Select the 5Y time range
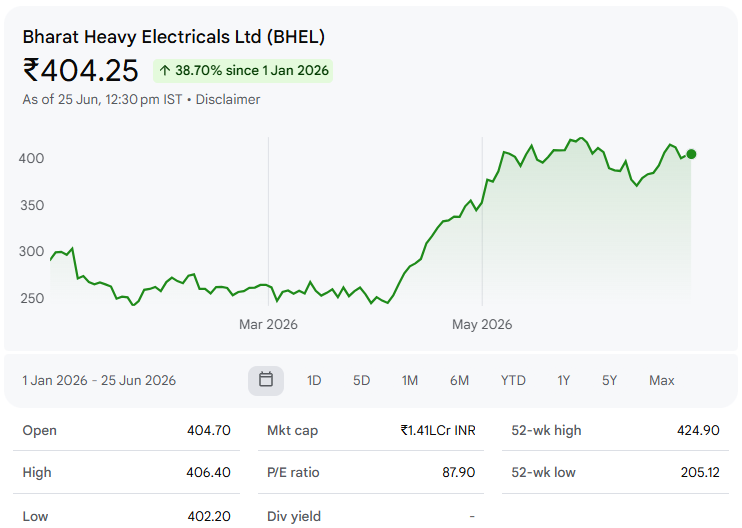 tap(610, 380)
